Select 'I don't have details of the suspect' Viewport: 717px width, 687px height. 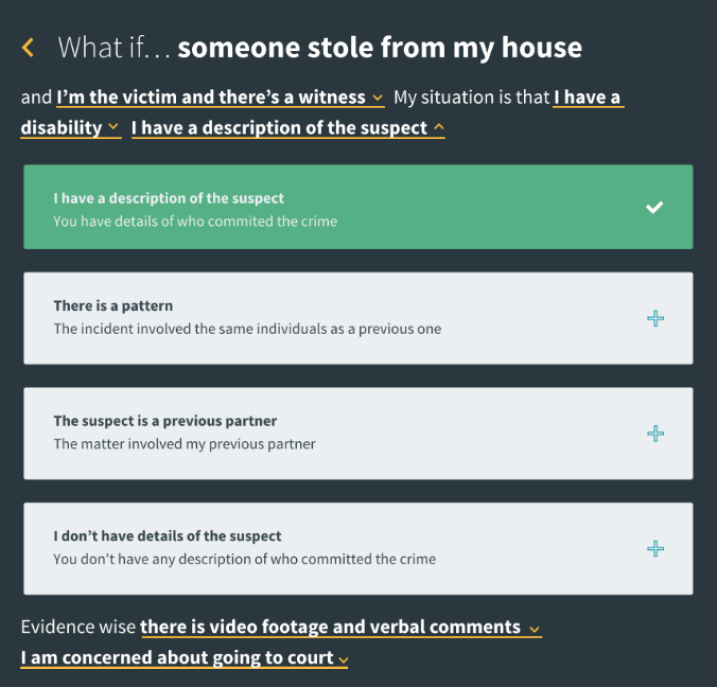pyautogui.click(x=357, y=548)
